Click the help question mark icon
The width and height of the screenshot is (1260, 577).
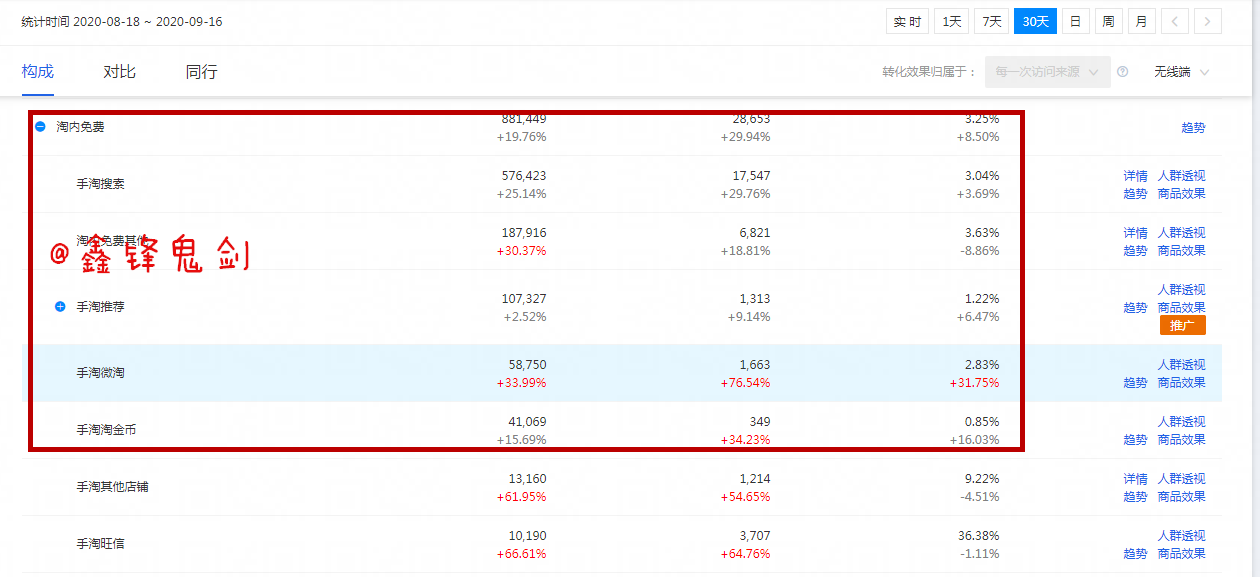pyautogui.click(x=1122, y=72)
